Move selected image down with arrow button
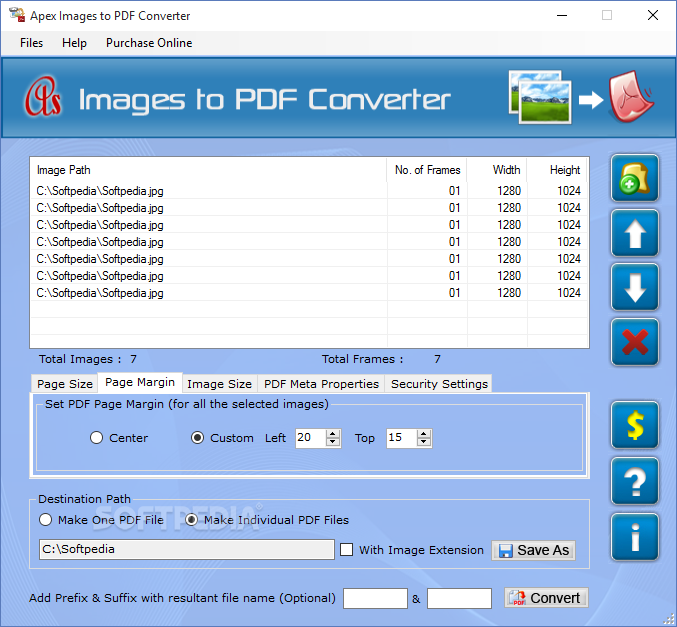The image size is (677, 627). pos(634,288)
